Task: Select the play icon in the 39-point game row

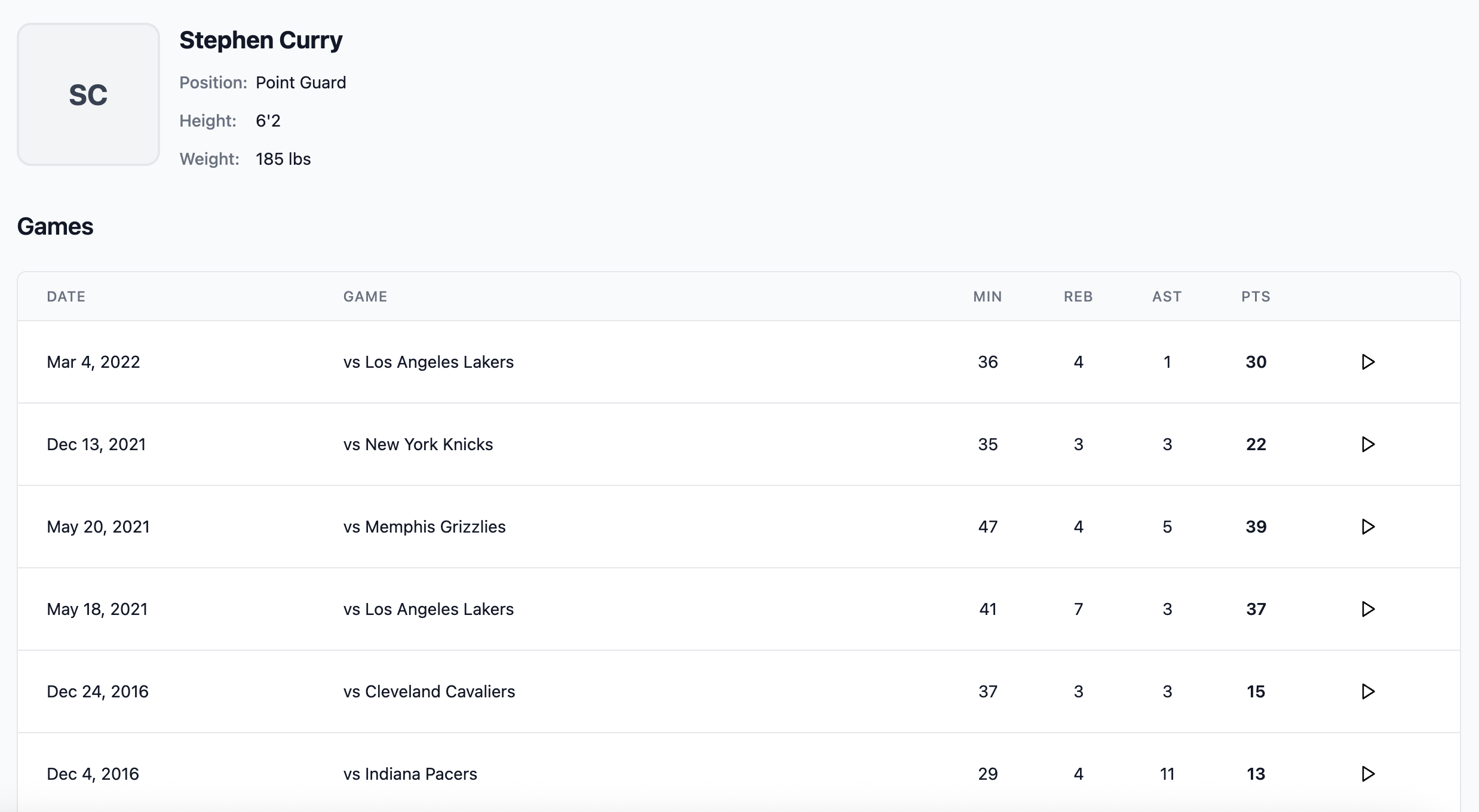Action: (x=1368, y=527)
